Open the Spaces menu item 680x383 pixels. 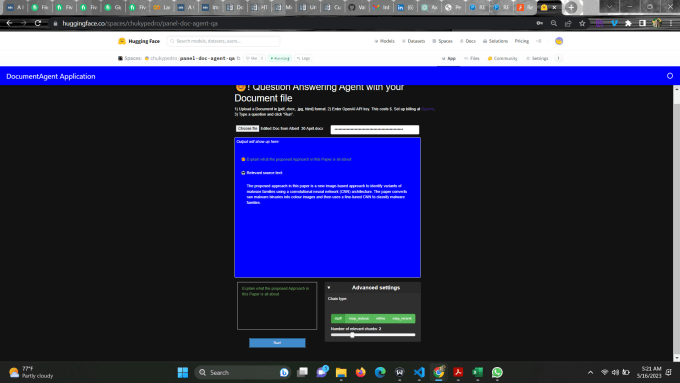[442, 41]
